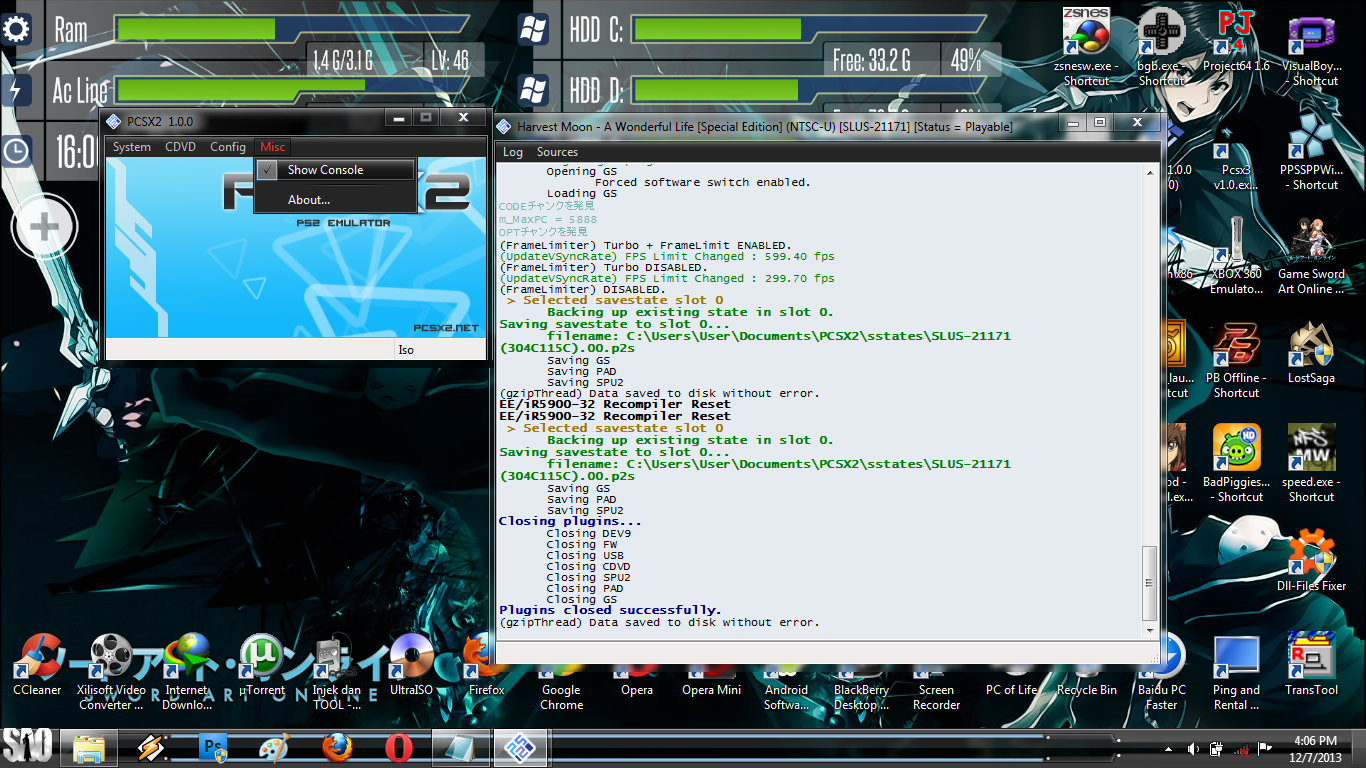Click the volume icon in system tray
The width and height of the screenshot is (1366, 768).
(x=1192, y=748)
